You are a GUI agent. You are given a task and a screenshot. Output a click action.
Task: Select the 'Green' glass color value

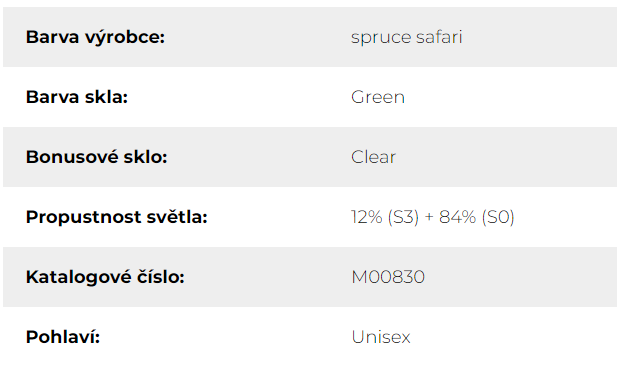point(378,97)
